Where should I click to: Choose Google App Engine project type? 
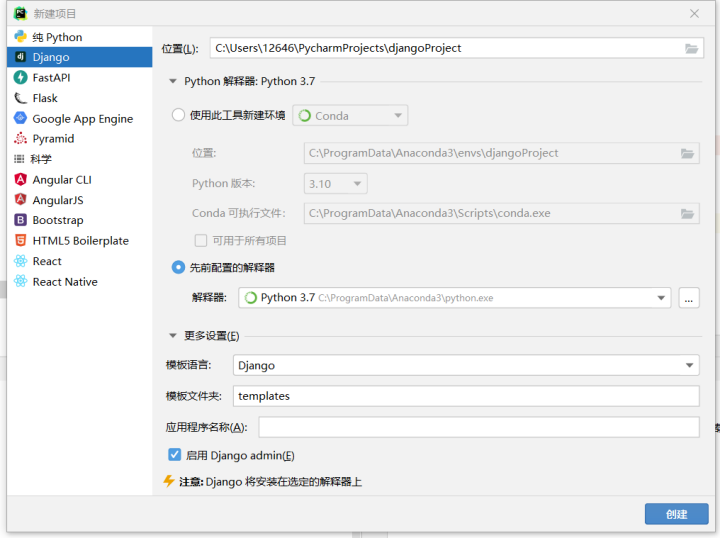79,118
